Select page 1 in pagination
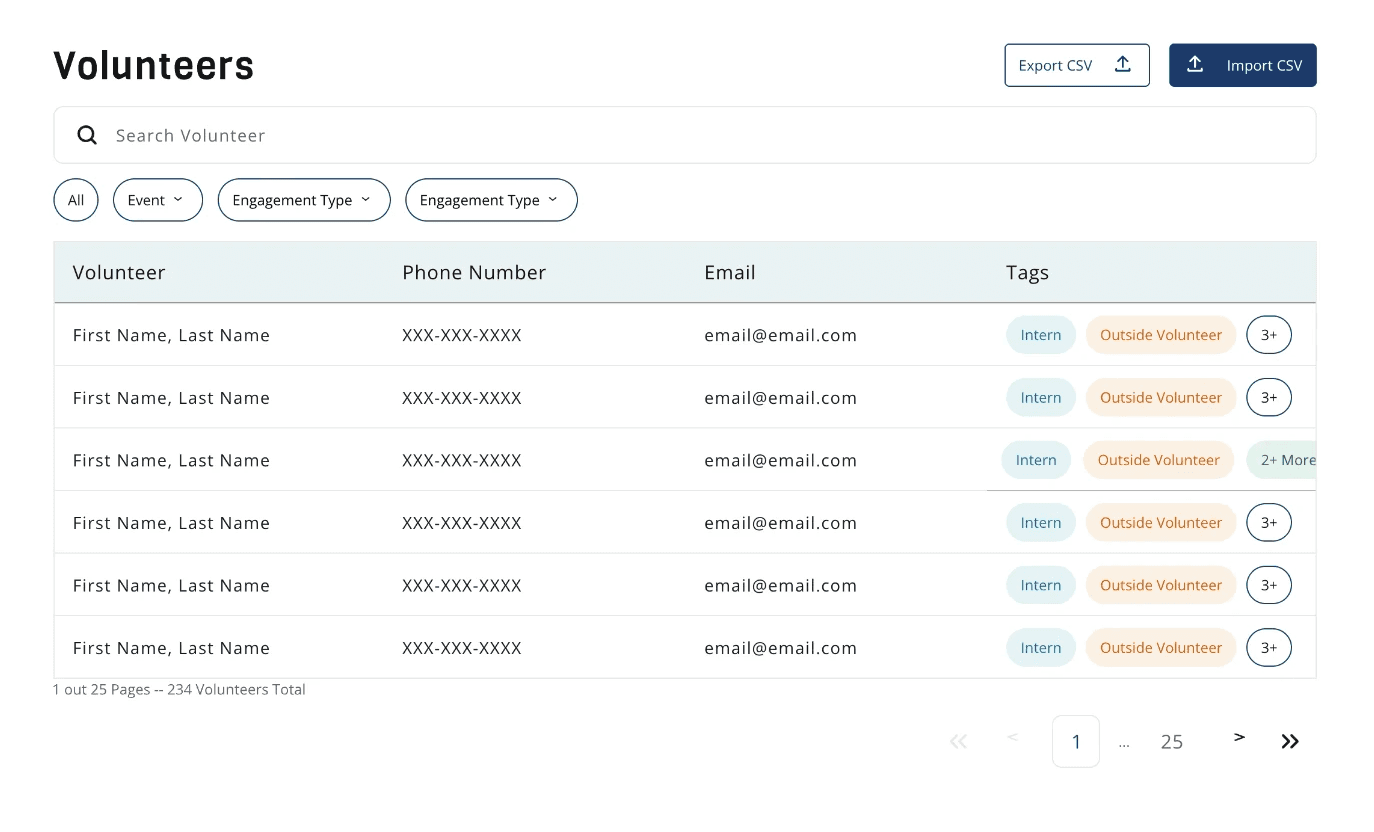1374x832 pixels. click(1076, 741)
